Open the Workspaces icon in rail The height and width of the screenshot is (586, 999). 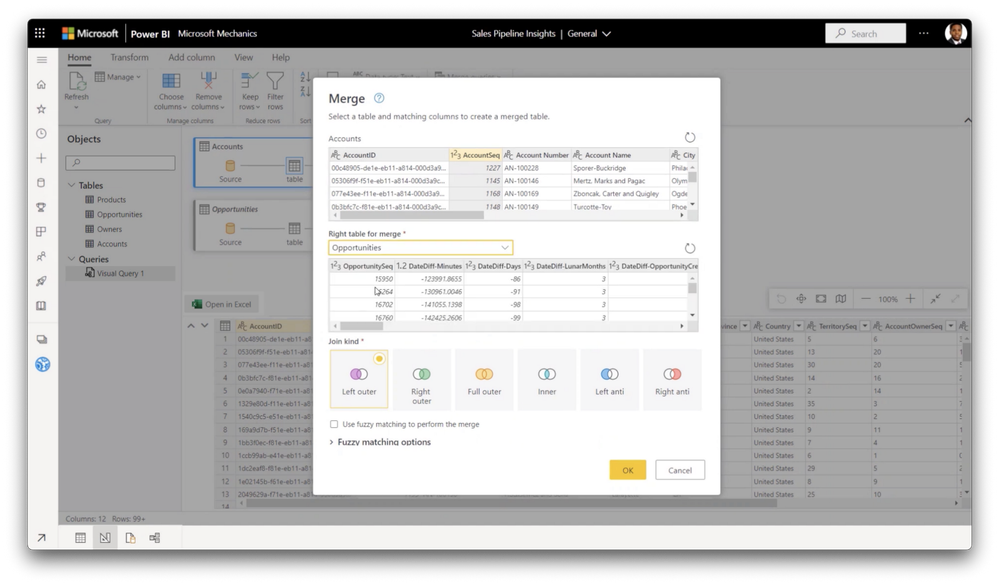[41, 339]
